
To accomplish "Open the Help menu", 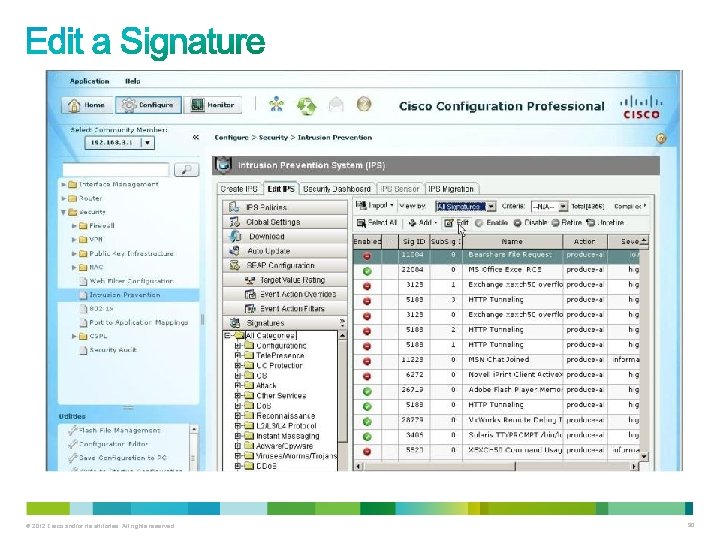I will point(133,81).
